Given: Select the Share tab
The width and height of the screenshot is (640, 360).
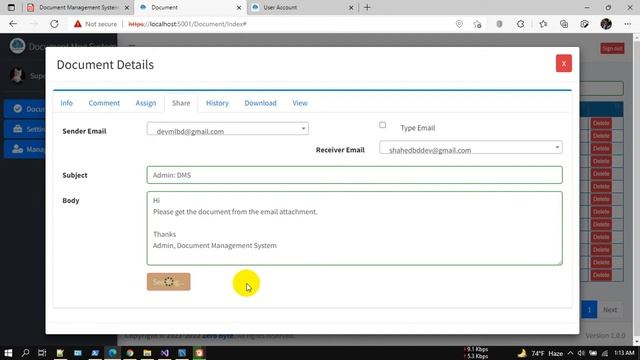Looking at the screenshot, I should (181, 103).
